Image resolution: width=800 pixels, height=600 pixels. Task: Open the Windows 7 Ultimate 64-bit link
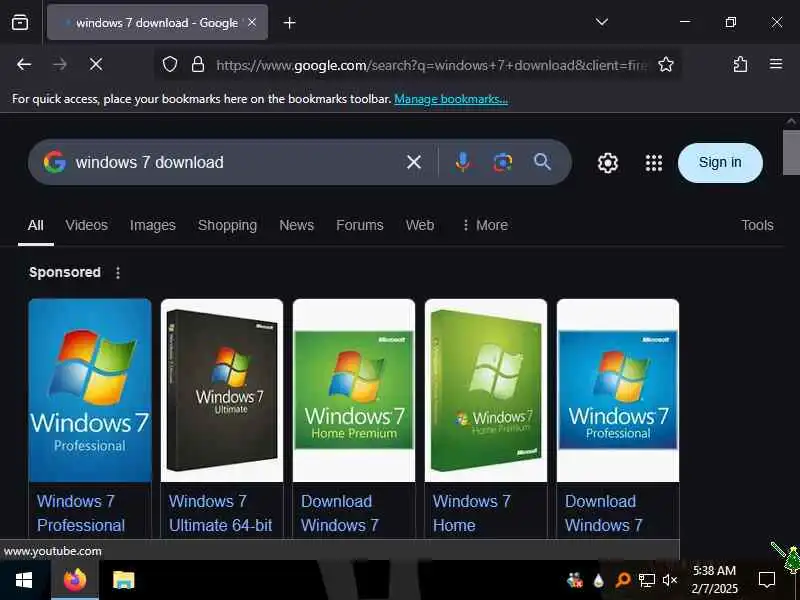pyautogui.click(x=220, y=513)
